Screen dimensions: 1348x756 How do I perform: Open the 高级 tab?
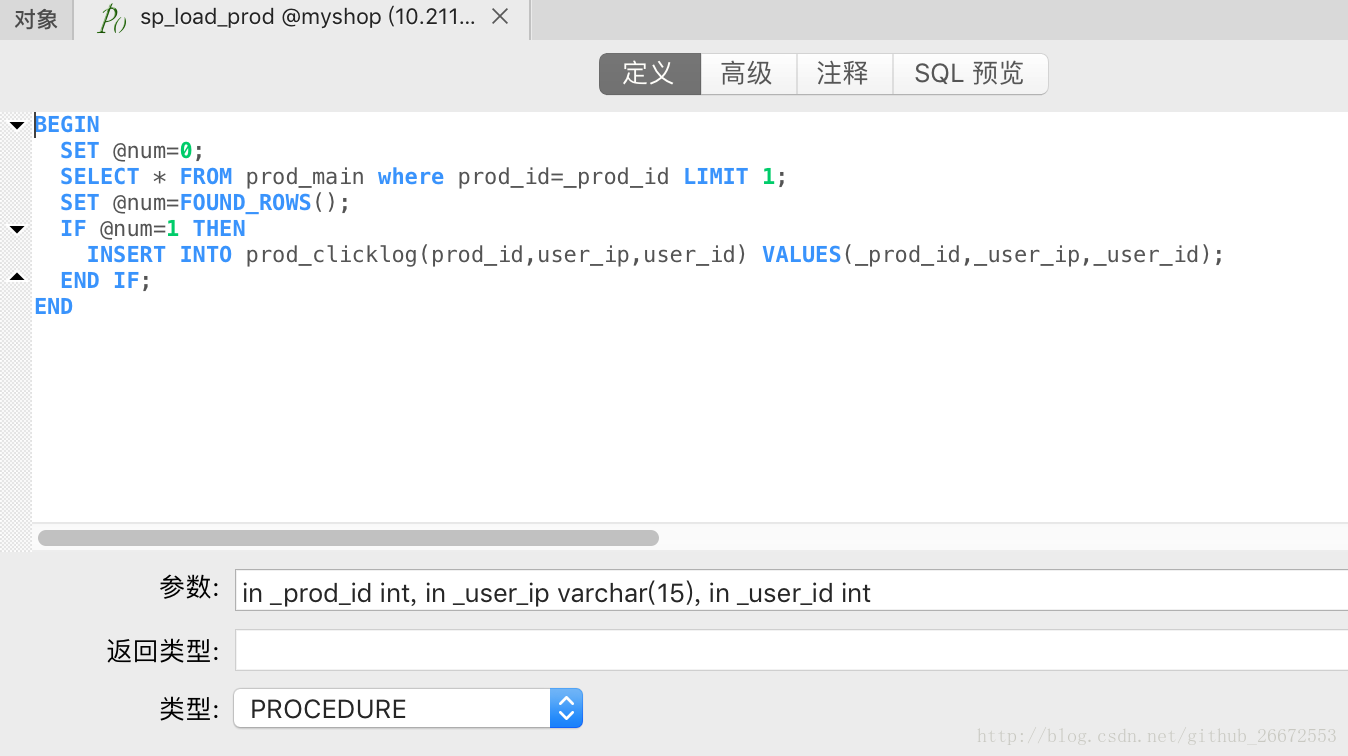click(747, 74)
